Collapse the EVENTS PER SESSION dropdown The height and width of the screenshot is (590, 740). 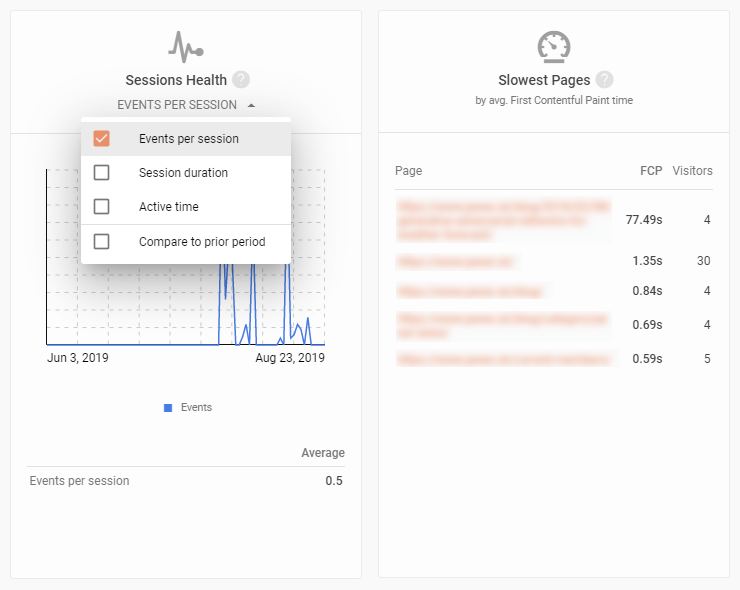[186, 105]
